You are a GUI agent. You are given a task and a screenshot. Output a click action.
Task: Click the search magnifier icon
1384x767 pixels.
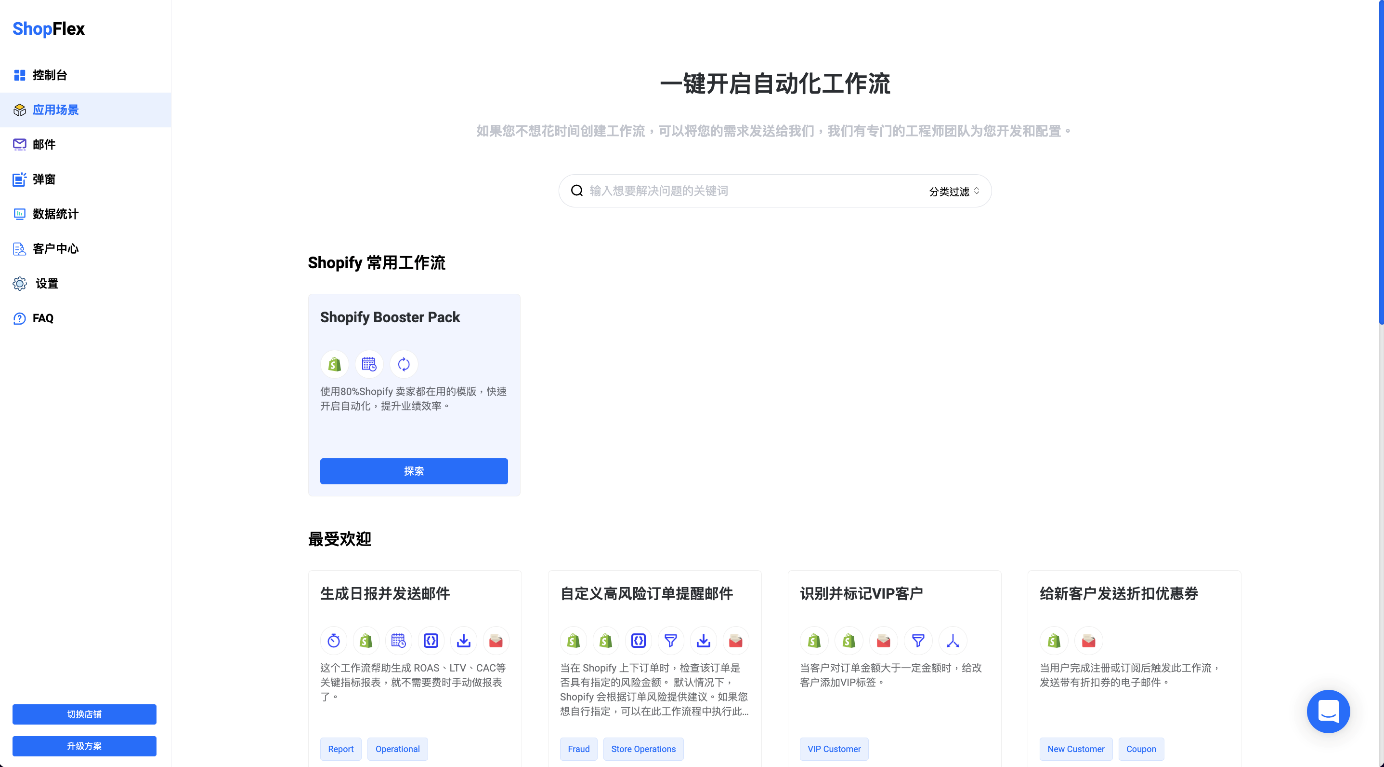[577, 191]
